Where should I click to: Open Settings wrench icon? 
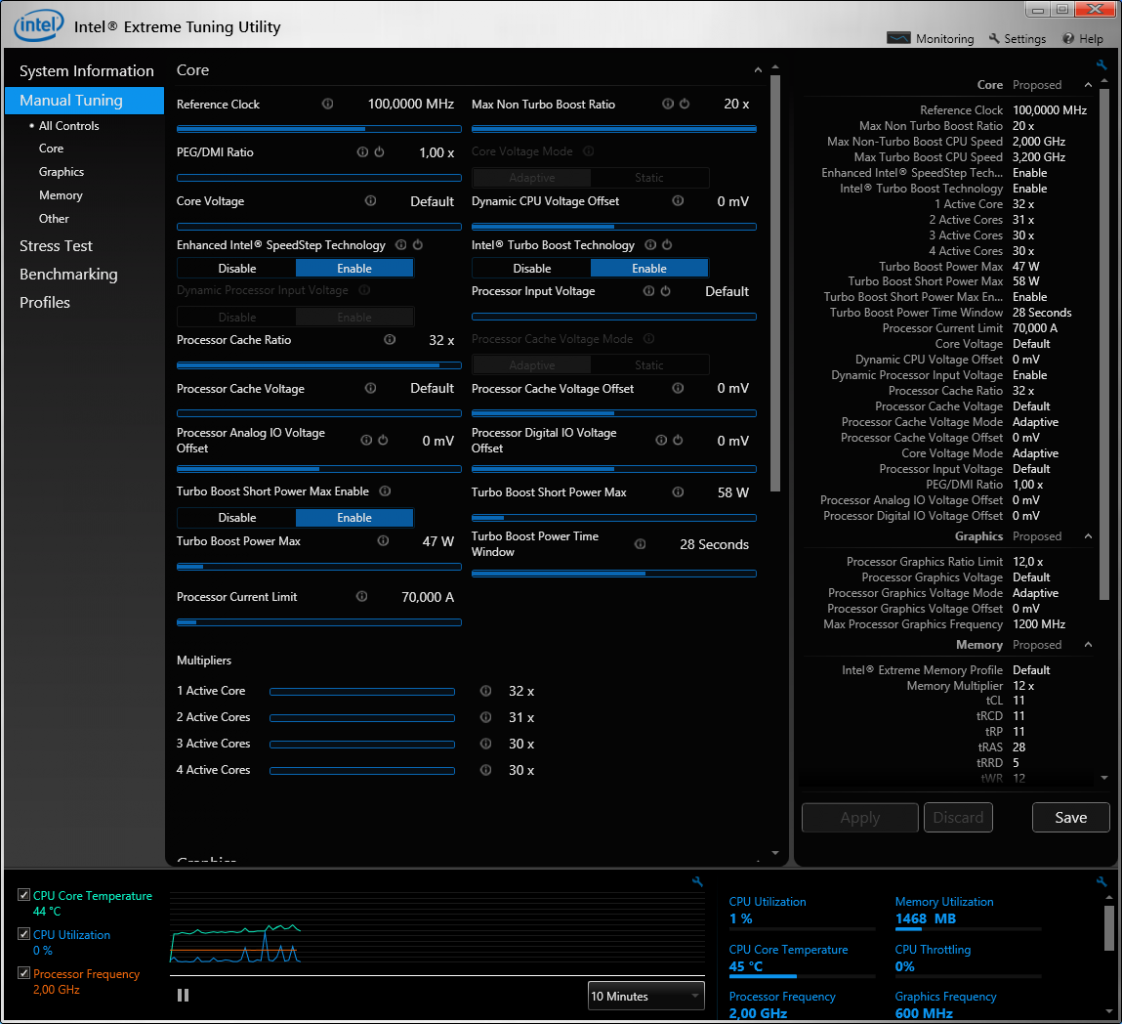[x=994, y=39]
